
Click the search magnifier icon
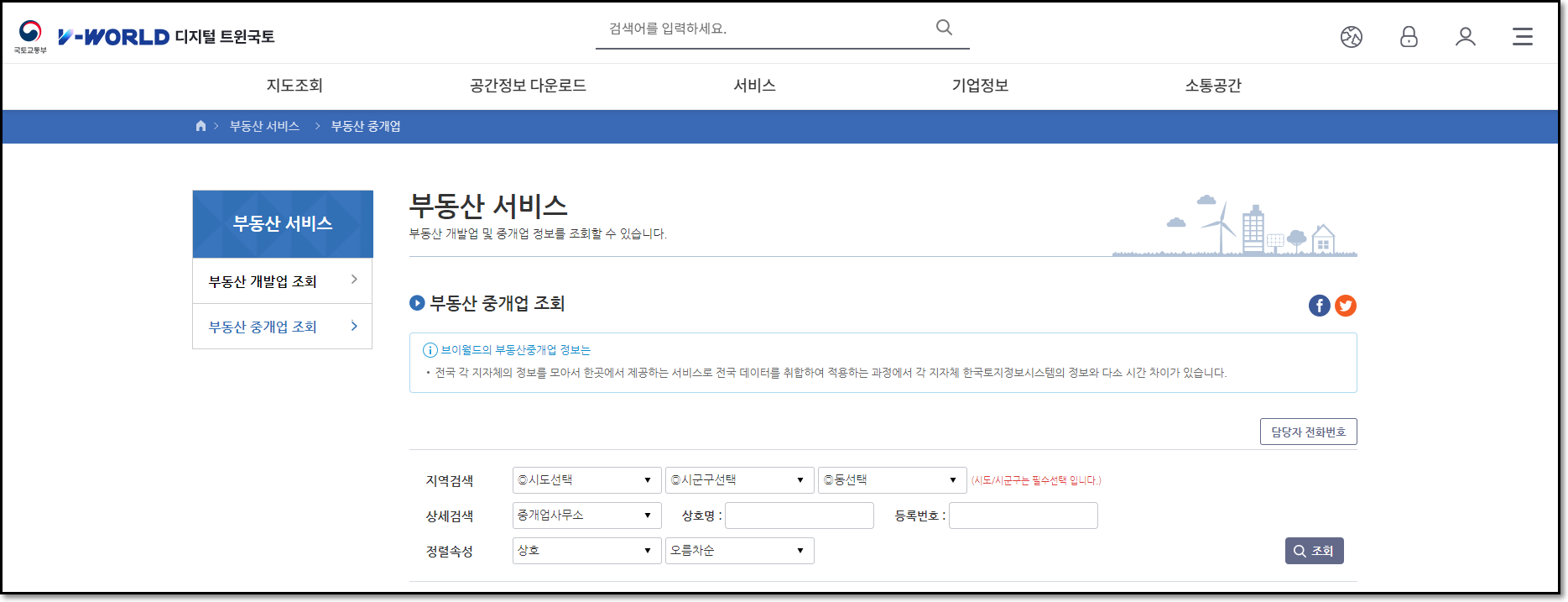pos(944,28)
